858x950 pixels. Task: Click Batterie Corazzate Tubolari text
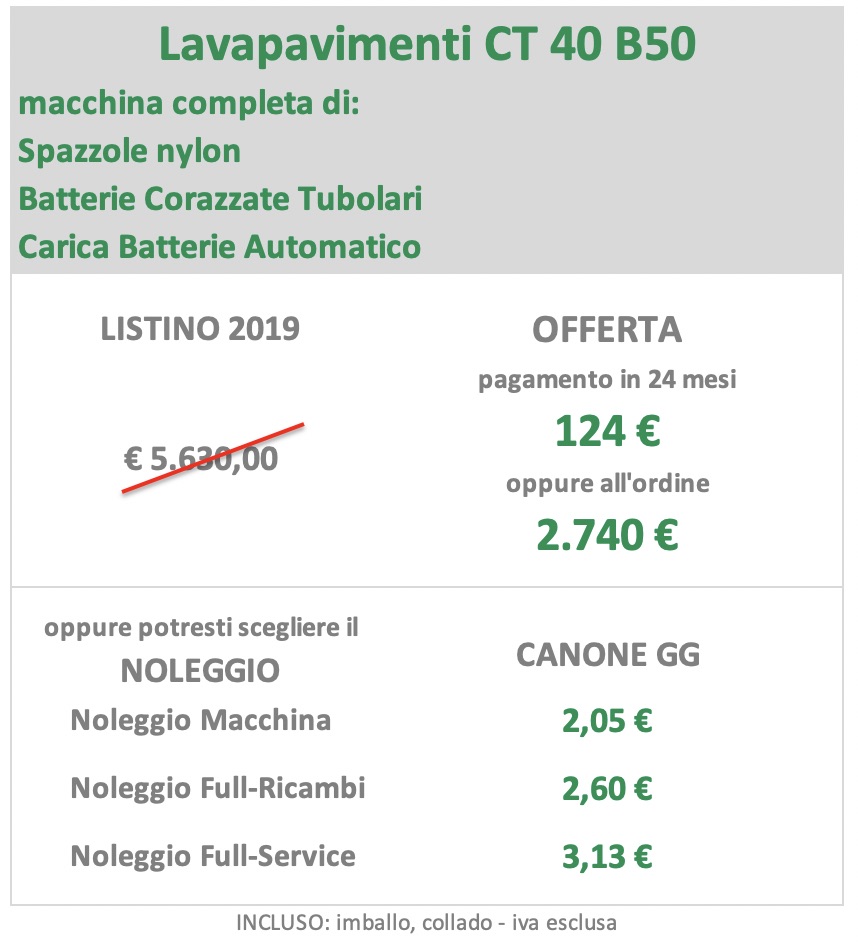(220, 199)
